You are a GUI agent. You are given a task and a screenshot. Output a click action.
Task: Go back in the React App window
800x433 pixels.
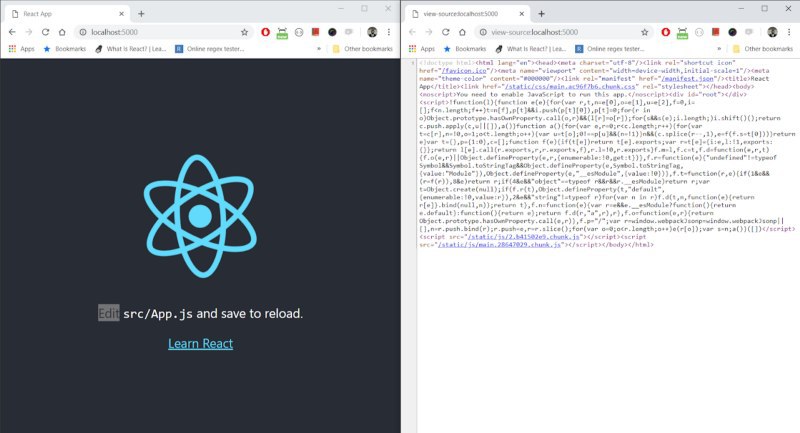tap(12, 32)
